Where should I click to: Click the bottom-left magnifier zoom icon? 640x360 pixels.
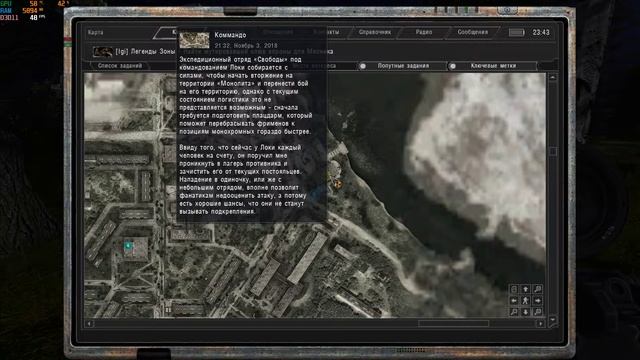pos(514,312)
